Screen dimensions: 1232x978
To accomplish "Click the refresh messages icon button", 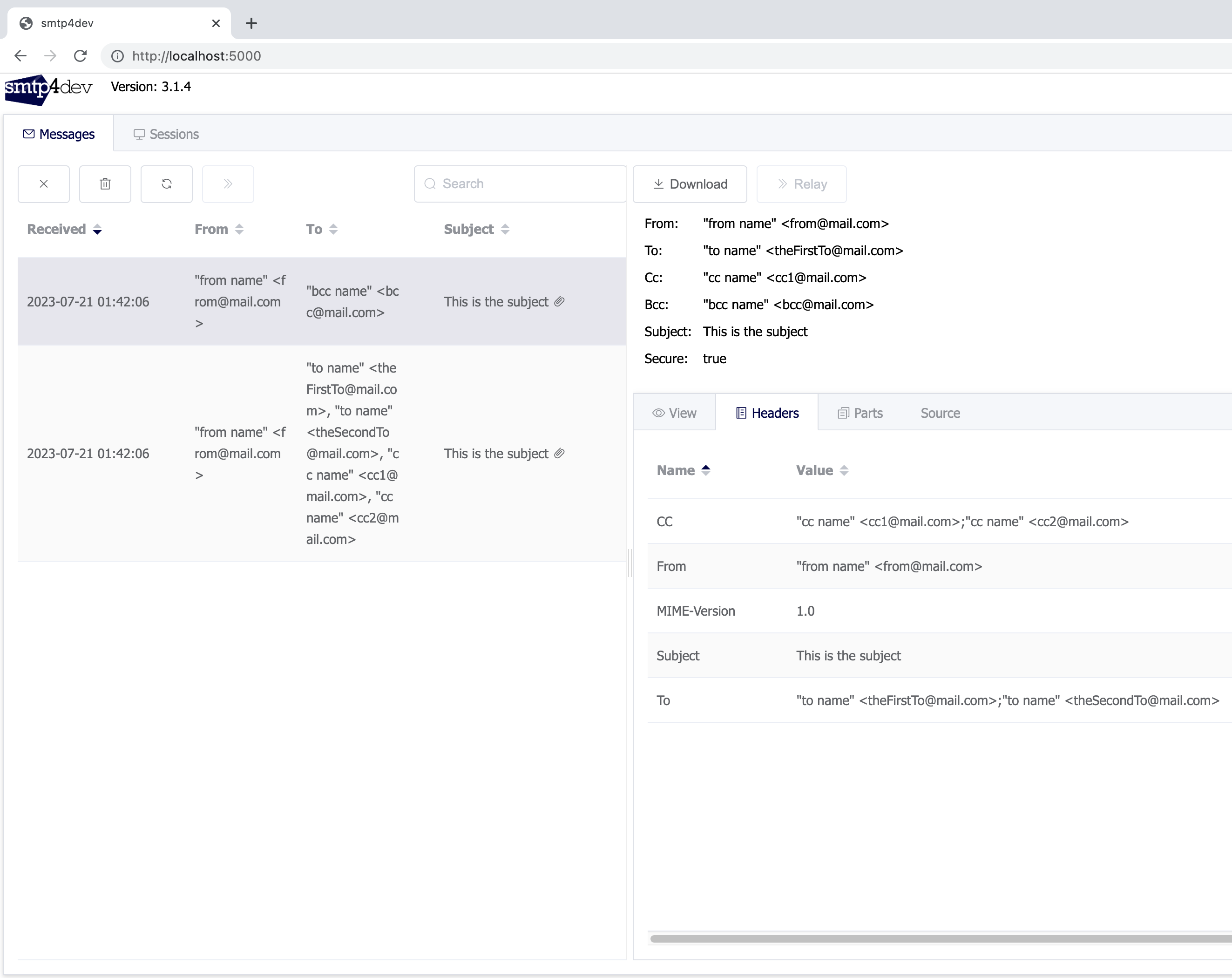I will [x=166, y=184].
